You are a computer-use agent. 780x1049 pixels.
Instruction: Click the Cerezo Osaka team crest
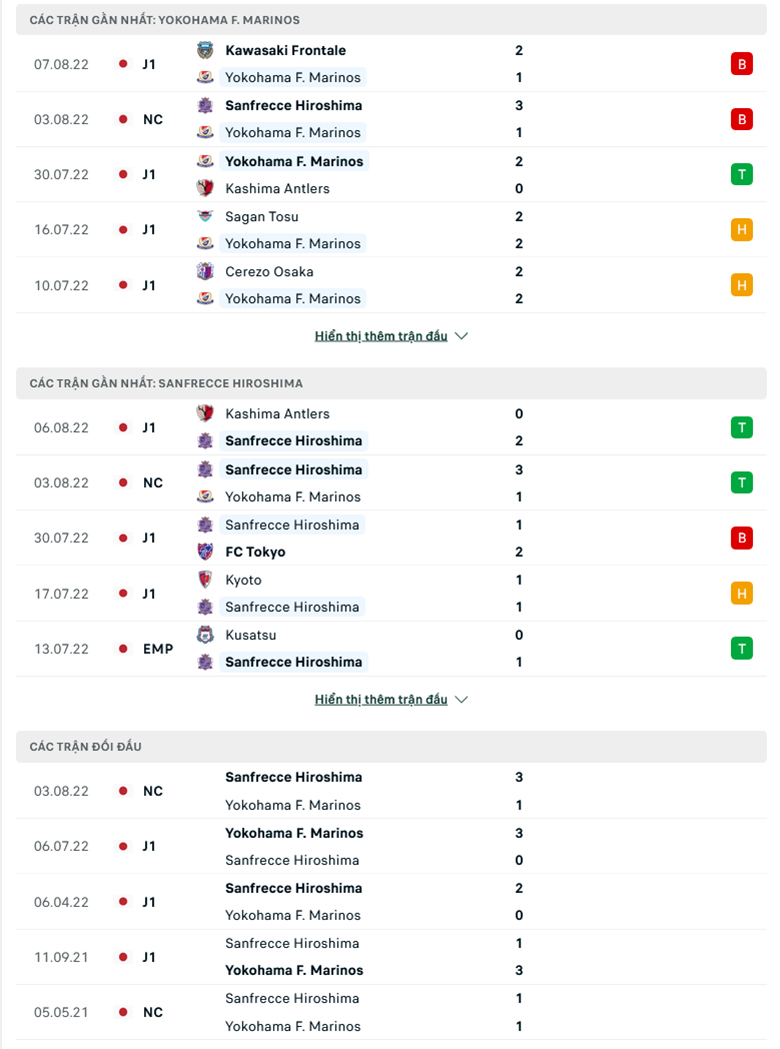click(205, 271)
